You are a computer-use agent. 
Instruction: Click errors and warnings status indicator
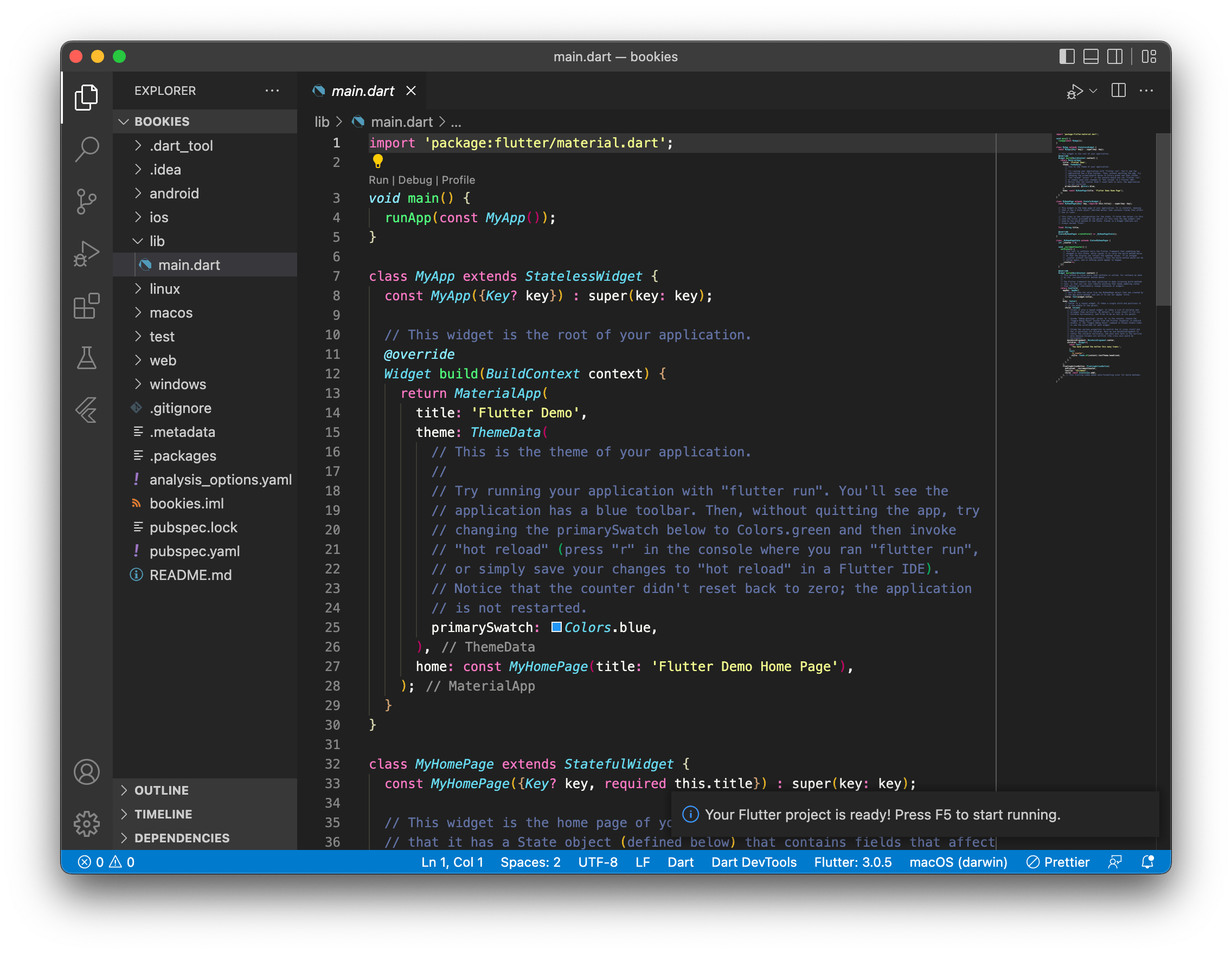pyautogui.click(x=107, y=861)
